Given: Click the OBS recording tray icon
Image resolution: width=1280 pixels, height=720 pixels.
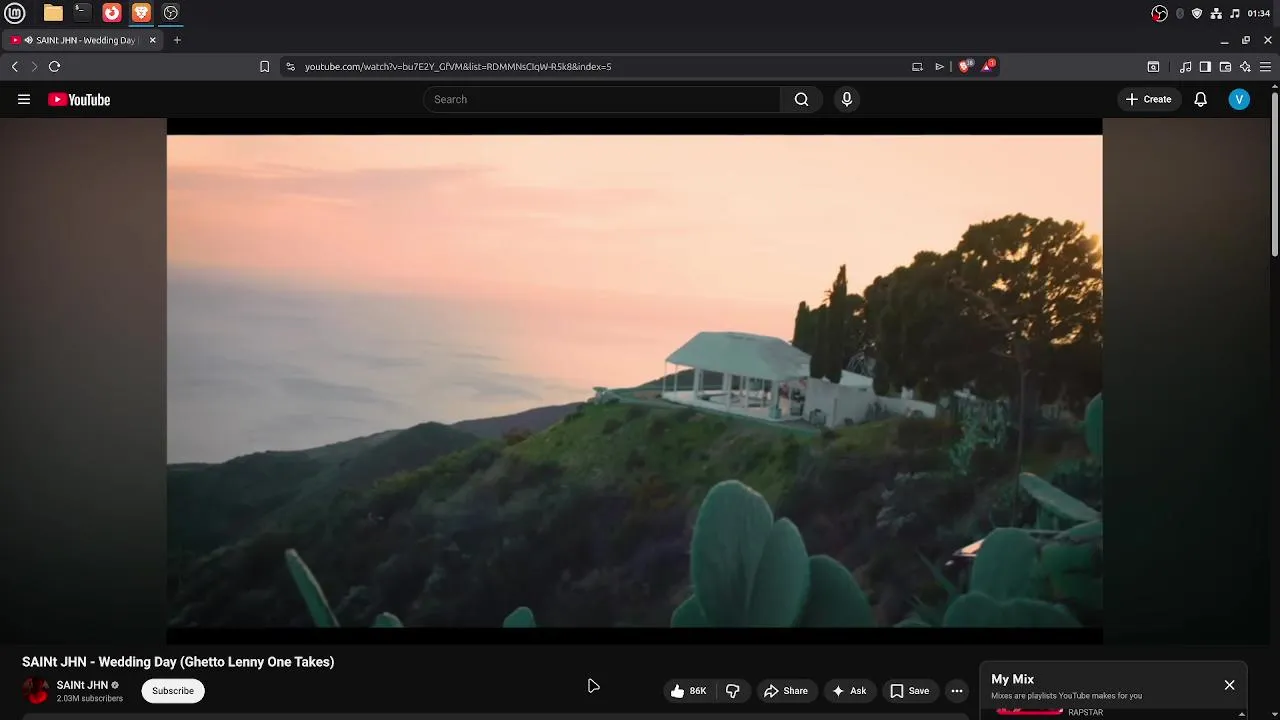Looking at the screenshot, I should click(1160, 13).
